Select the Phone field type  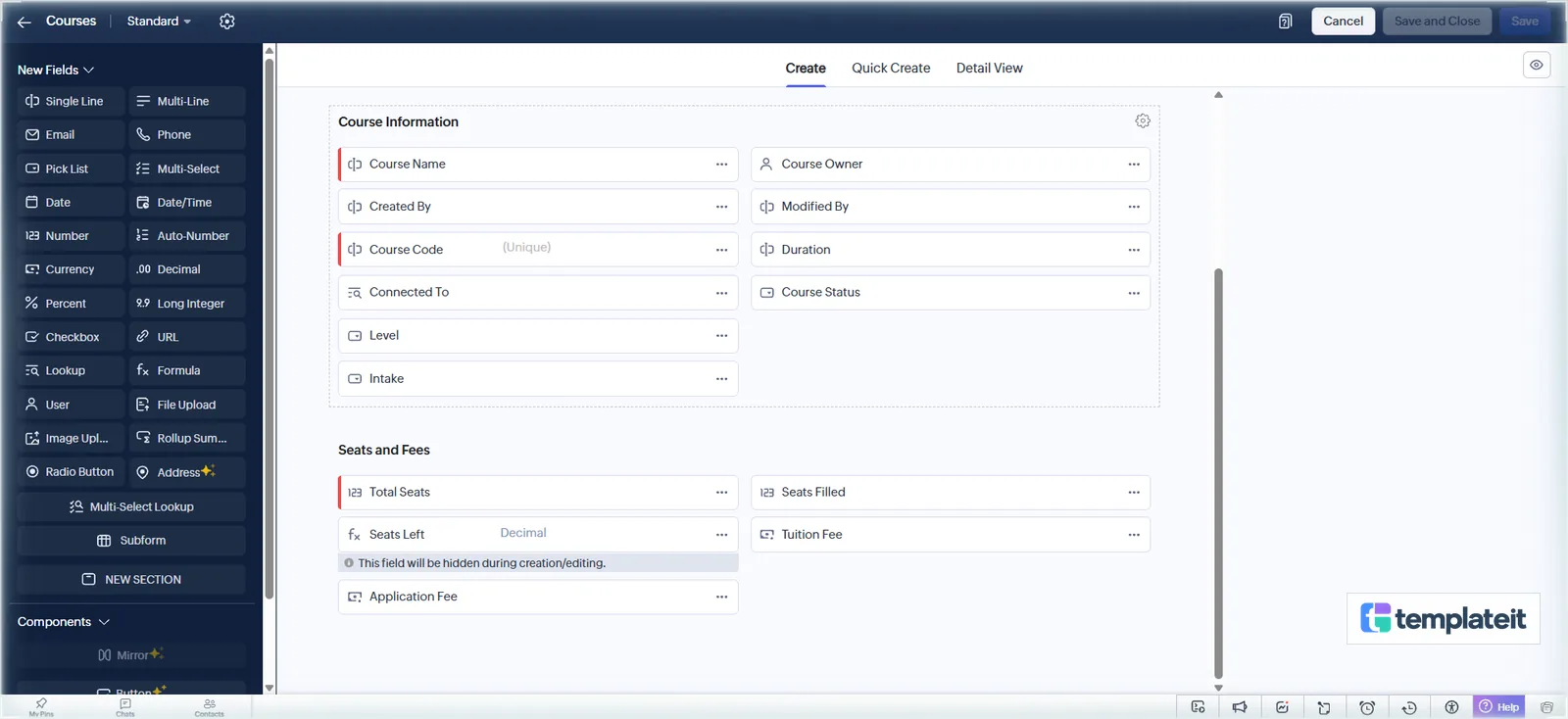pos(187,135)
